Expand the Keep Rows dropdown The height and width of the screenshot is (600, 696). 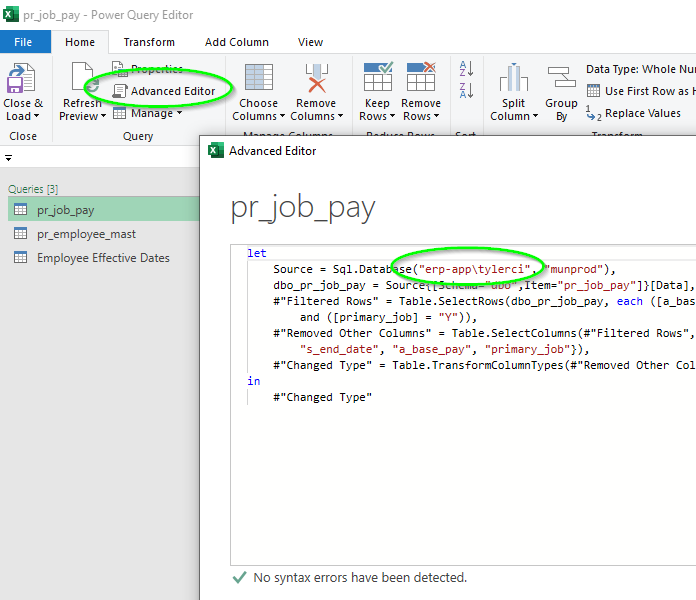coord(392,116)
